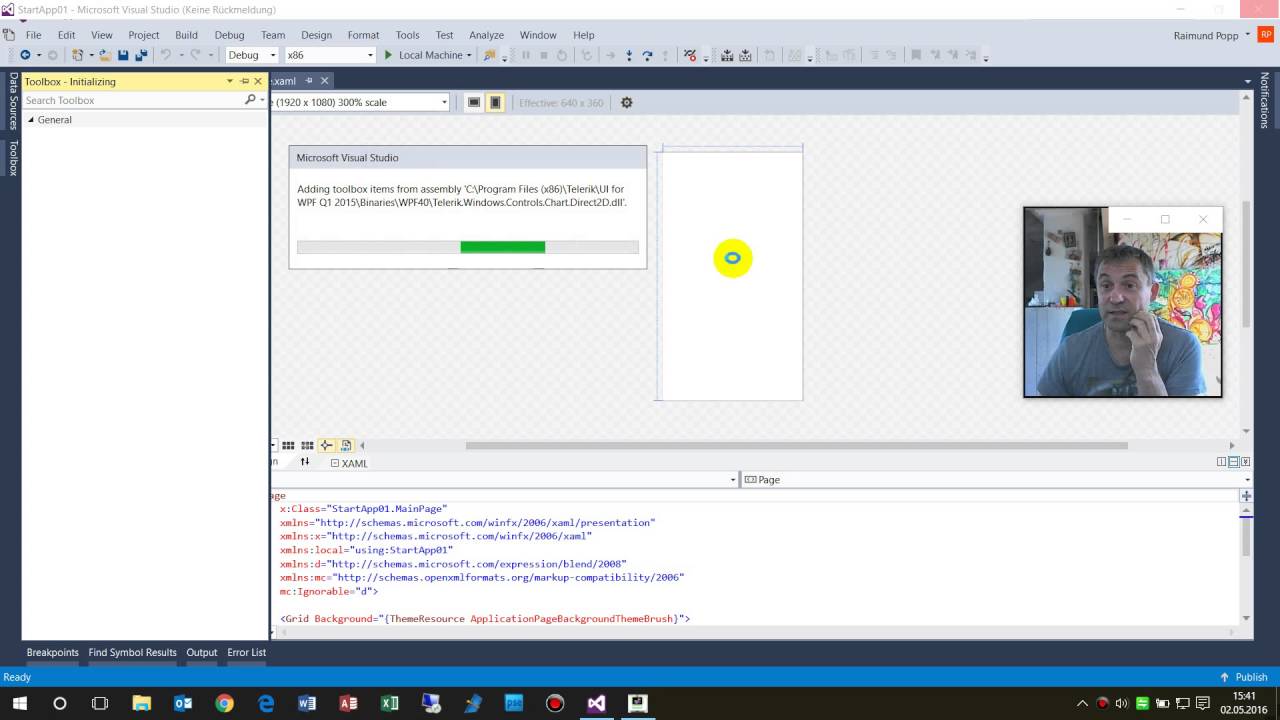Viewport: 1280px width, 720px height.
Task: Swap the Design and XAML panes
Action: coord(305,462)
